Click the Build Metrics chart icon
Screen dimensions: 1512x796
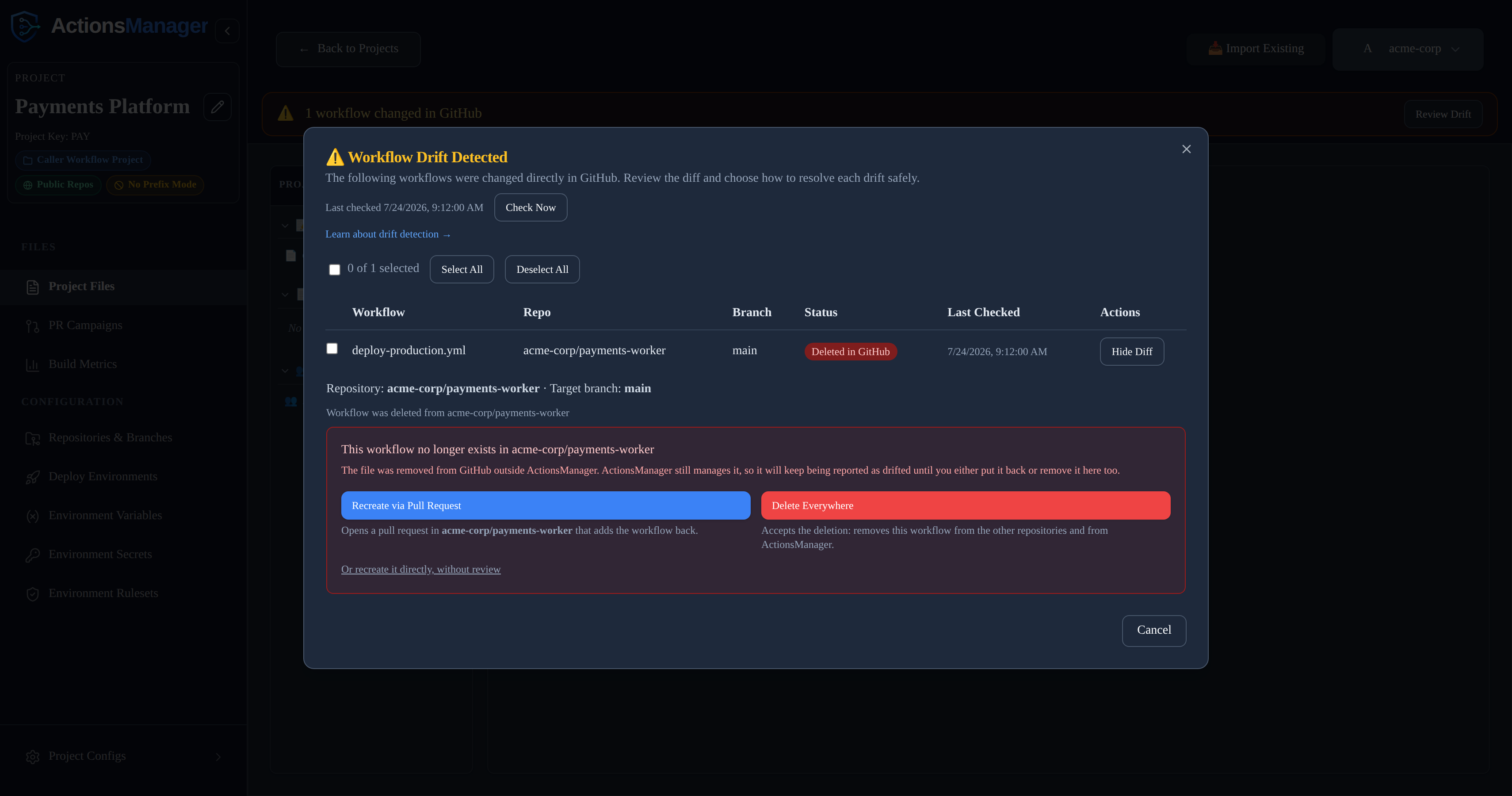(x=33, y=364)
